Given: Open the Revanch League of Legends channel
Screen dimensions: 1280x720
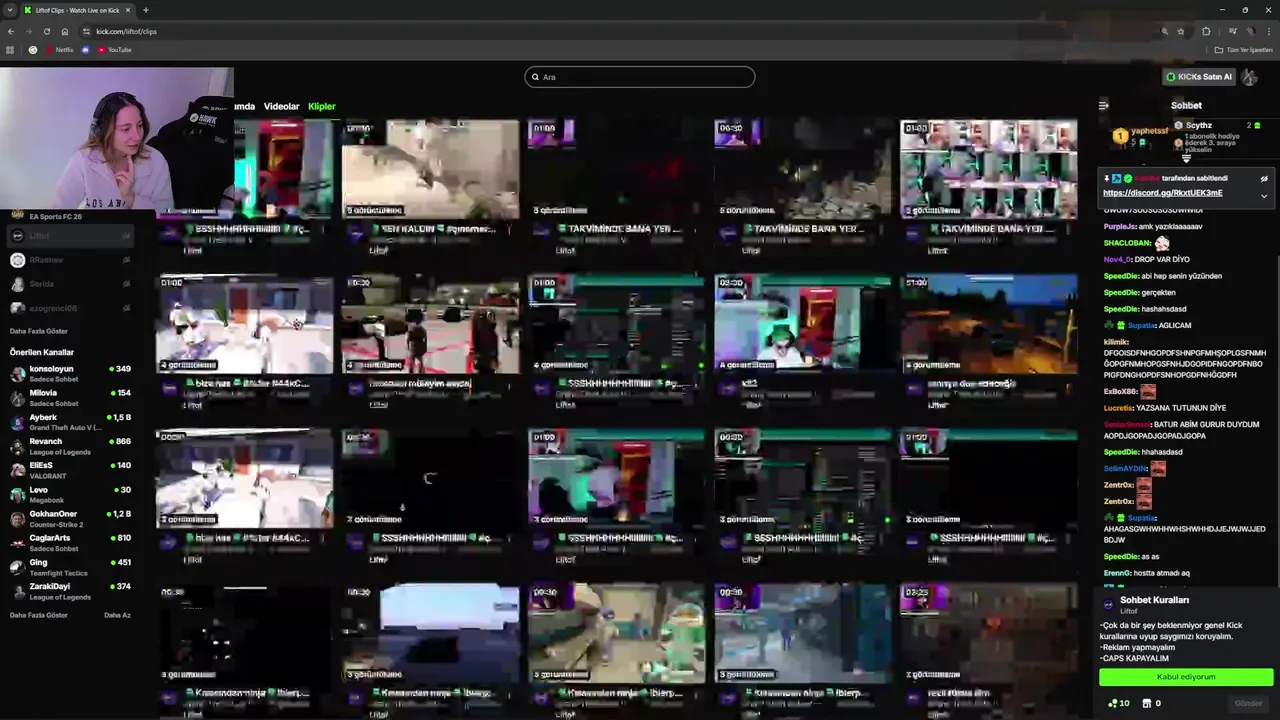Looking at the screenshot, I should 70,446.
